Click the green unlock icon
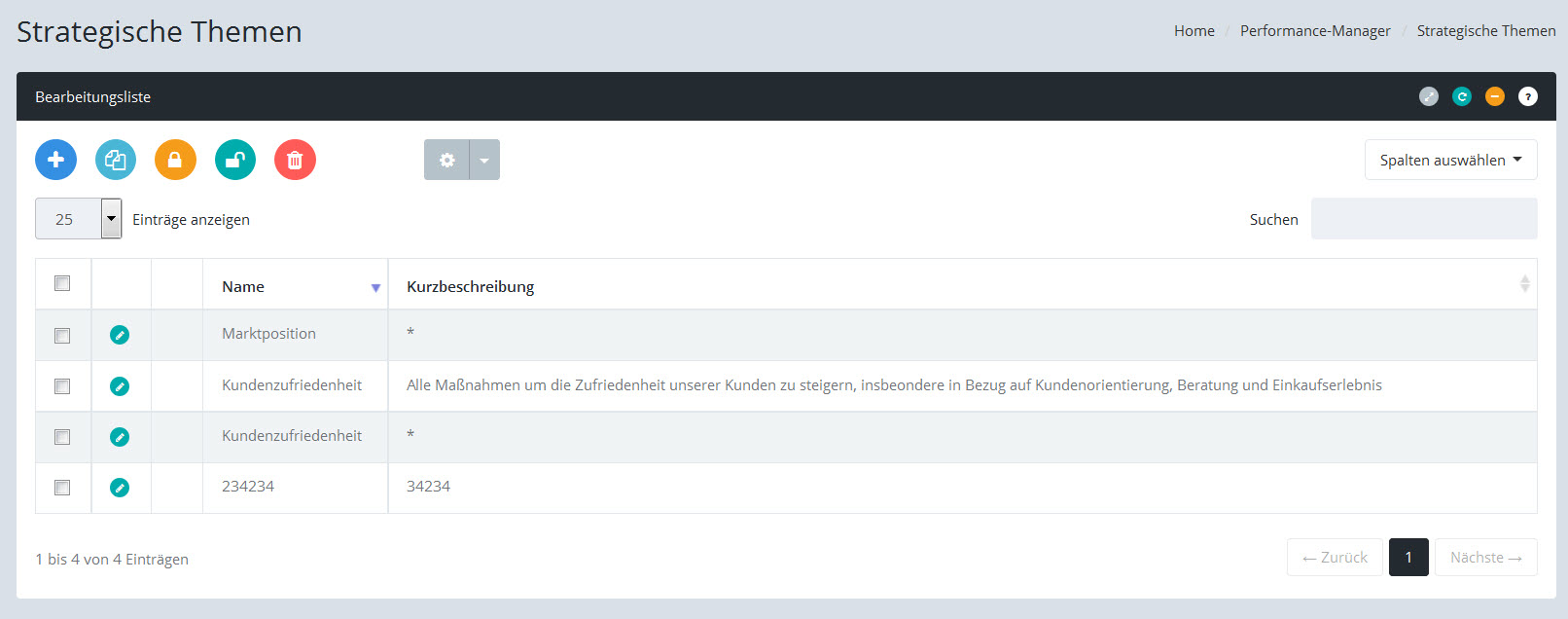This screenshot has height=619, width=1568. [235, 160]
